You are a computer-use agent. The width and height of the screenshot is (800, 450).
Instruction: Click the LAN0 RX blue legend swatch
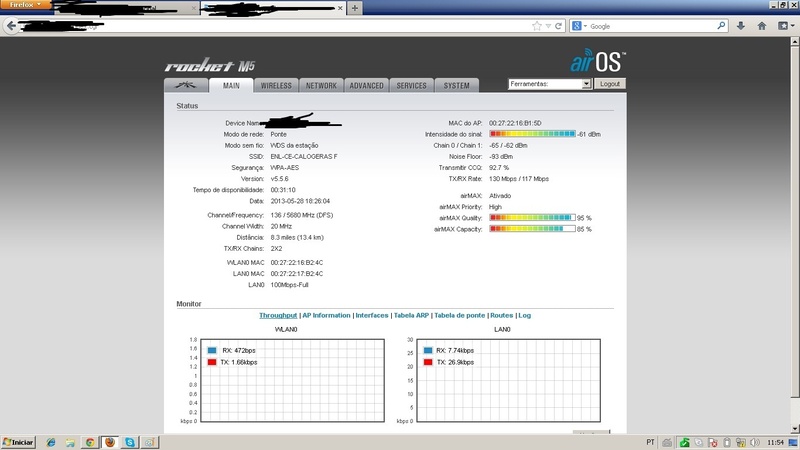pos(428,351)
